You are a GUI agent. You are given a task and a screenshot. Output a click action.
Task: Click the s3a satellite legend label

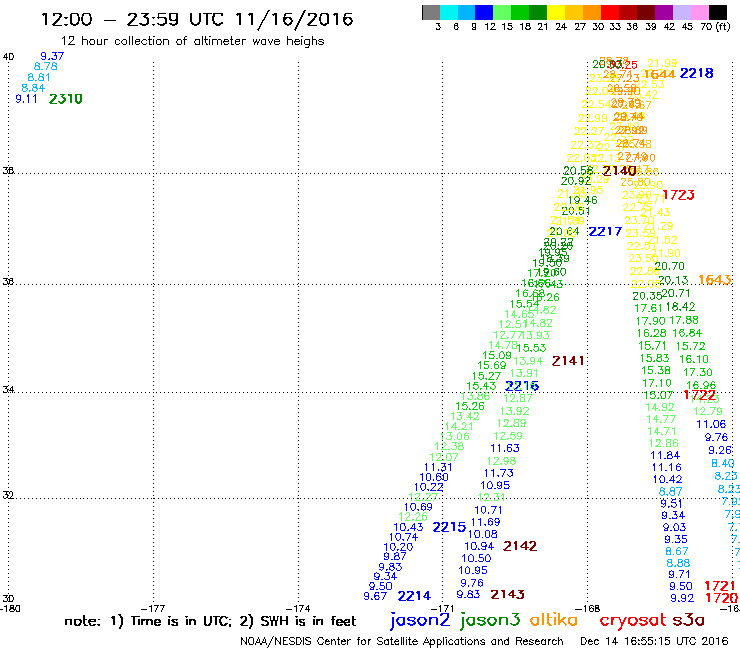689,620
